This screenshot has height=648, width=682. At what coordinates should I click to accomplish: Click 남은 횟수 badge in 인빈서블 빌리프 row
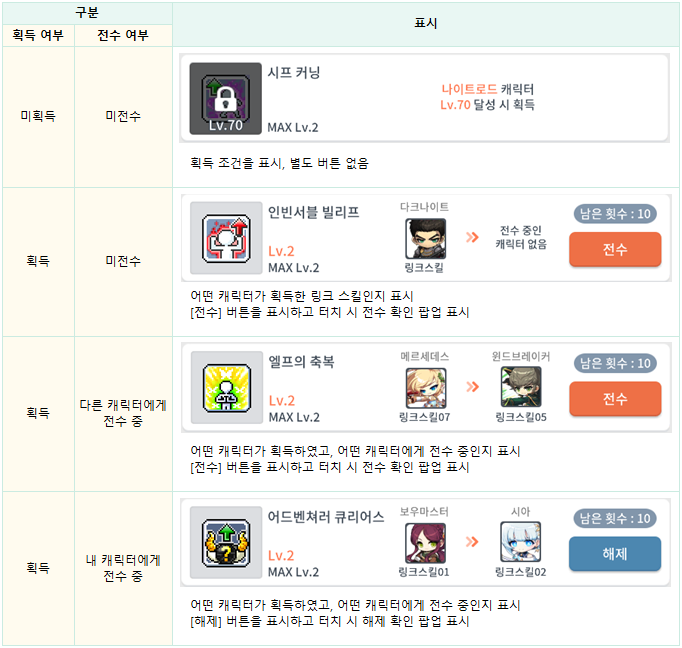(x=615, y=214)
